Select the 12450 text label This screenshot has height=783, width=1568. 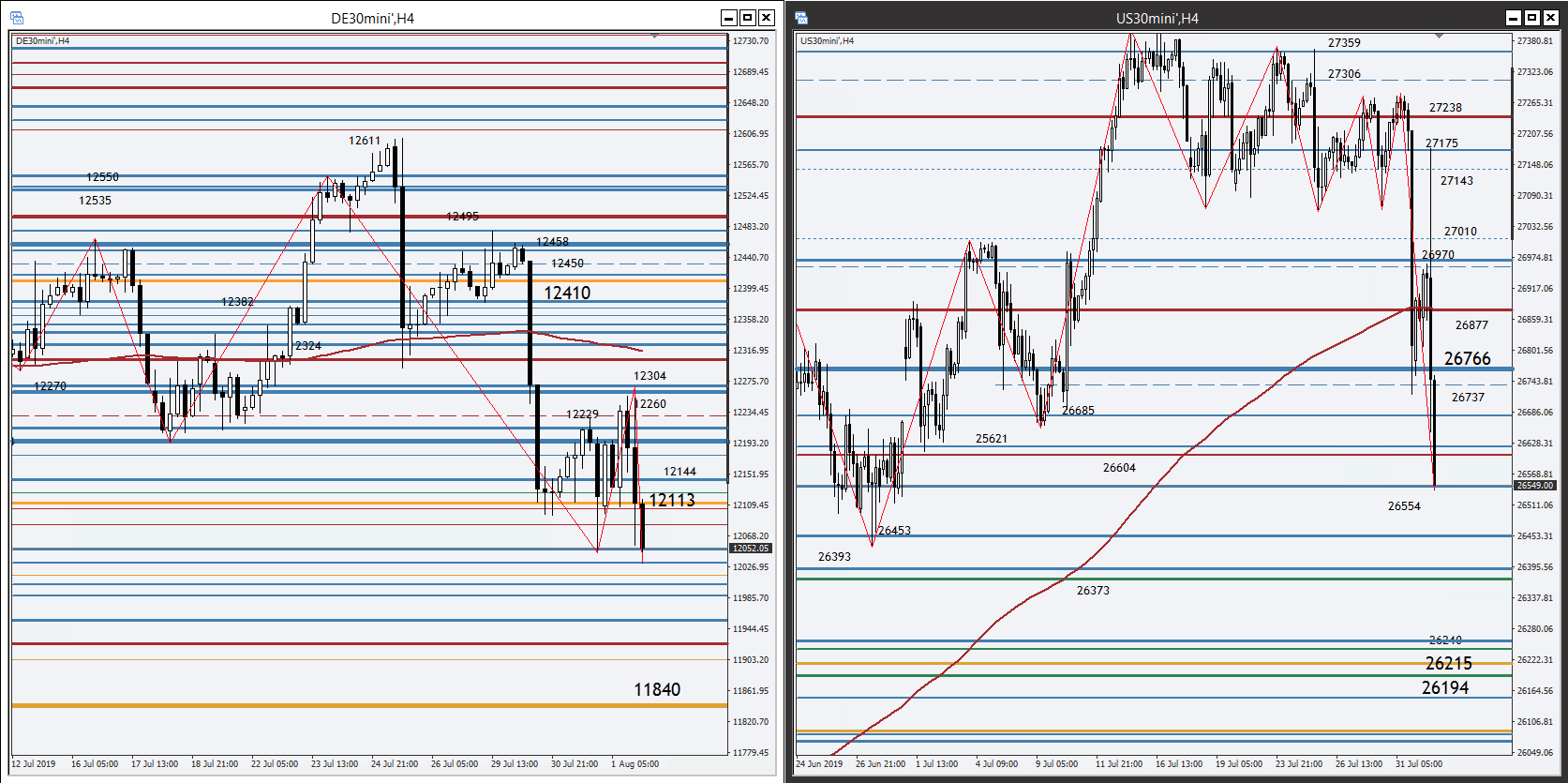567,264
